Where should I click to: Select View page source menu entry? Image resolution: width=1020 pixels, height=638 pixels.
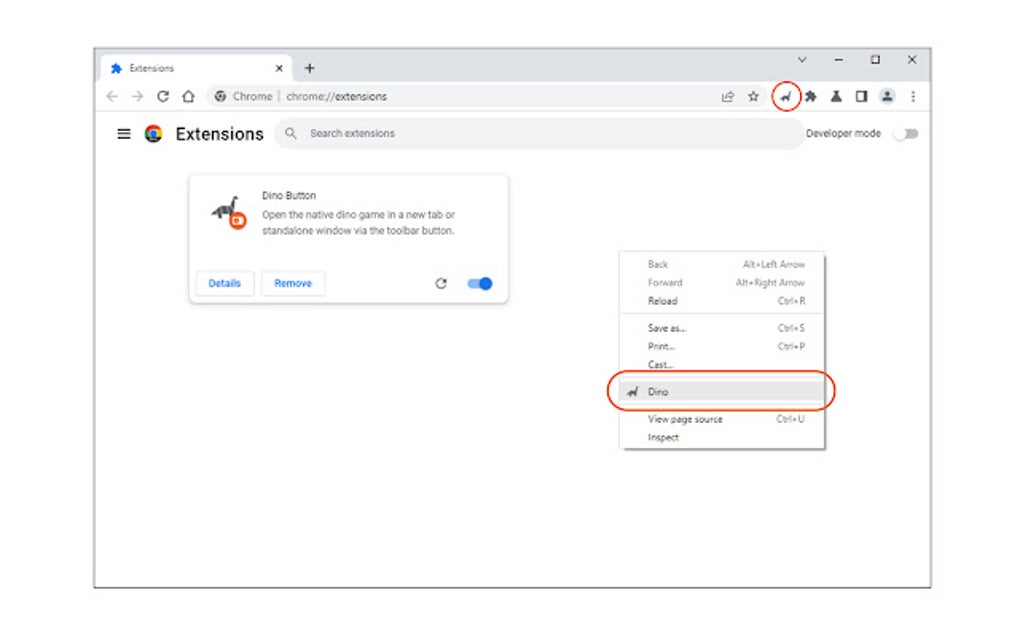coord(684,419)
